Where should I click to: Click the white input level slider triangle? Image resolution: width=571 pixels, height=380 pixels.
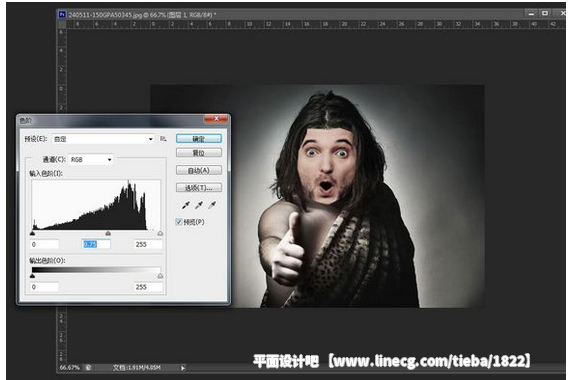pyautogui.click(x=160, y=233)
